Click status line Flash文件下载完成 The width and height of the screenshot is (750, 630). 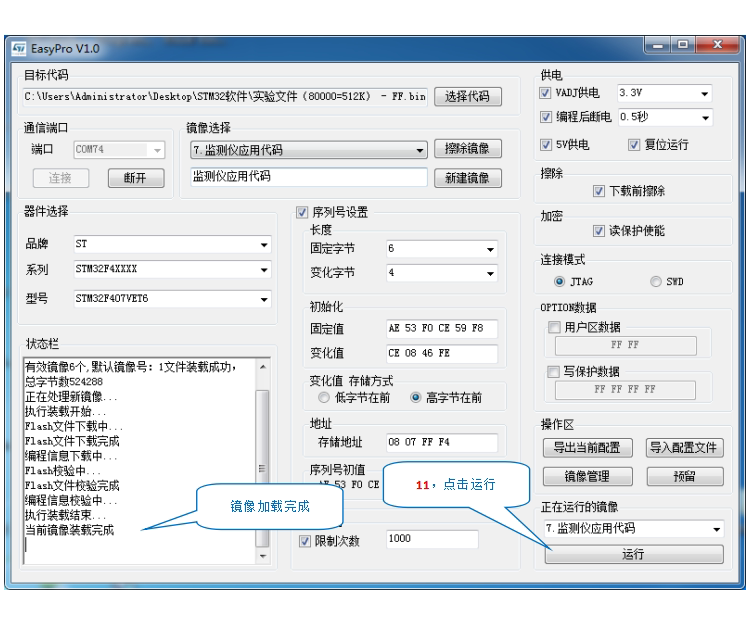tap(72, 441)
